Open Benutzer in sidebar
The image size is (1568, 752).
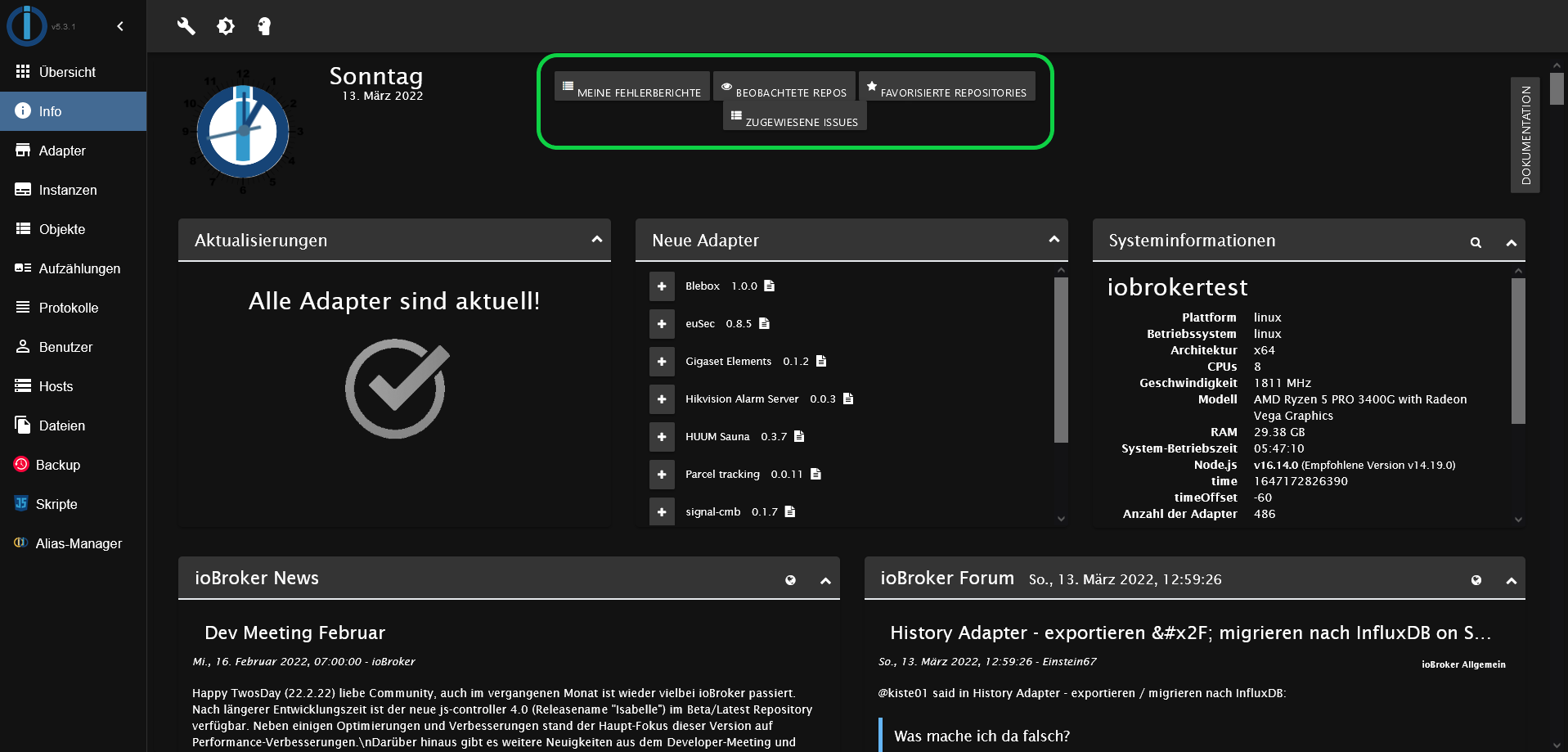73,347
